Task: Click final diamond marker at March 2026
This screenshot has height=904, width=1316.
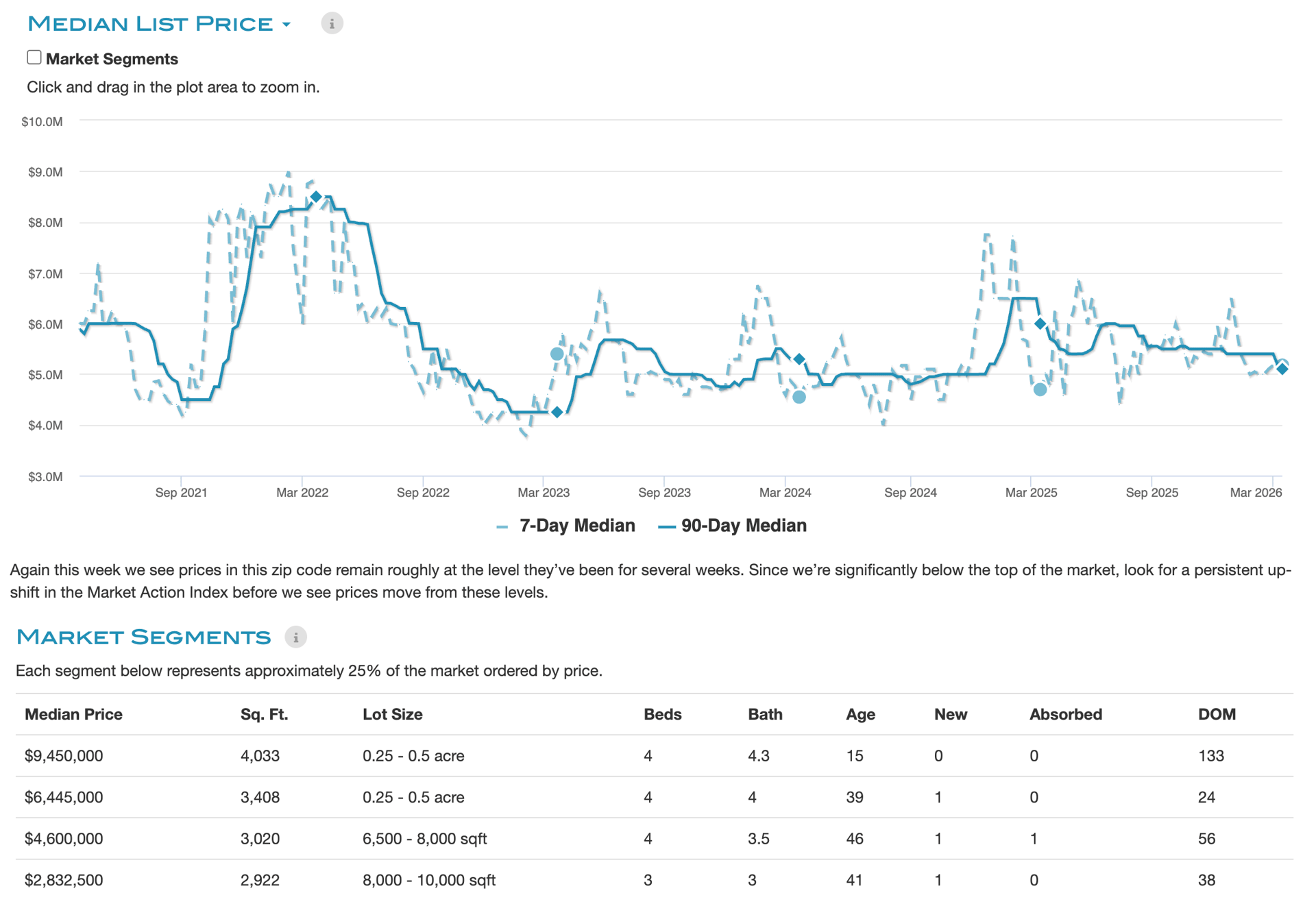Action: click(x=1282, y=369)
